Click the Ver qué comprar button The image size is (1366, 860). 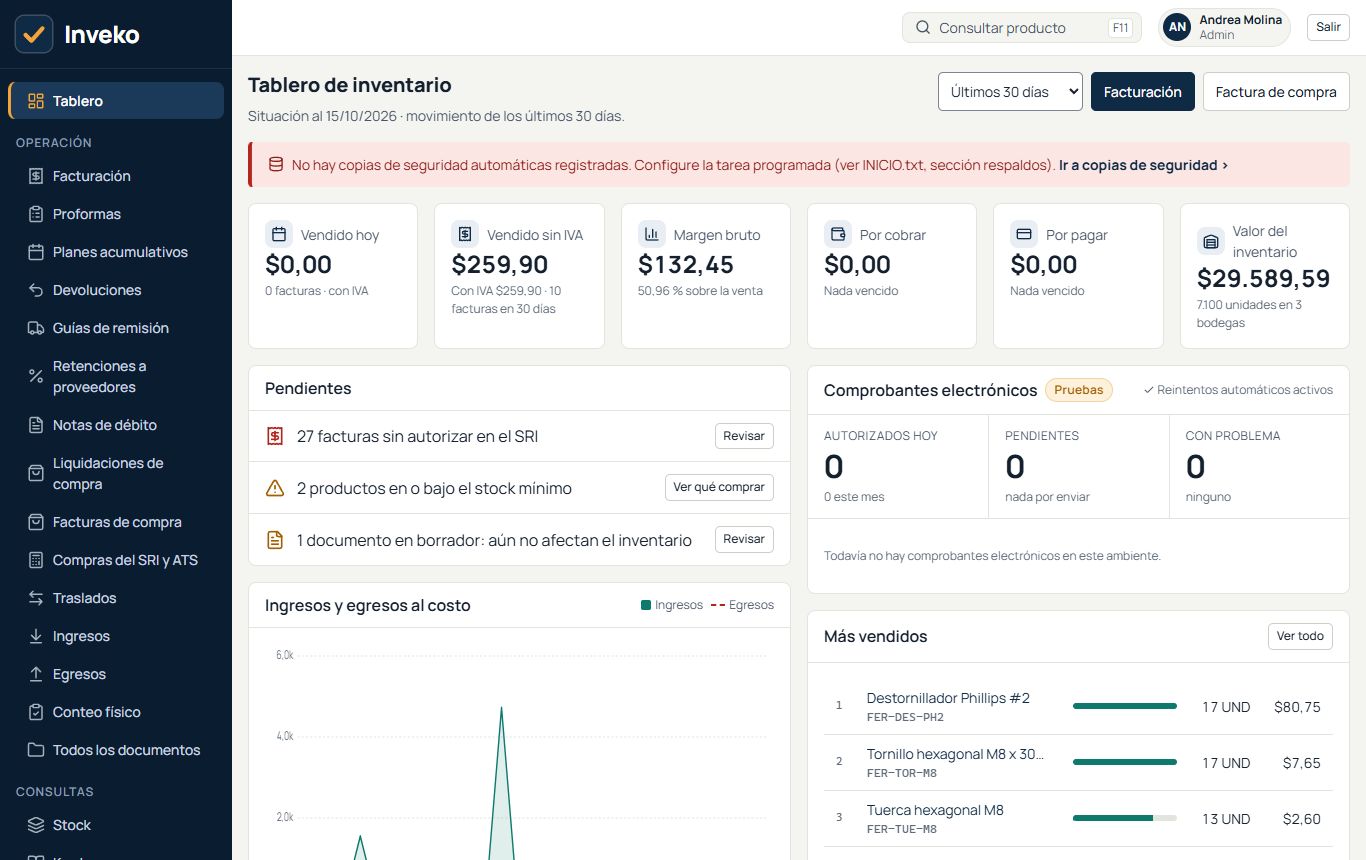pos(719,487)
